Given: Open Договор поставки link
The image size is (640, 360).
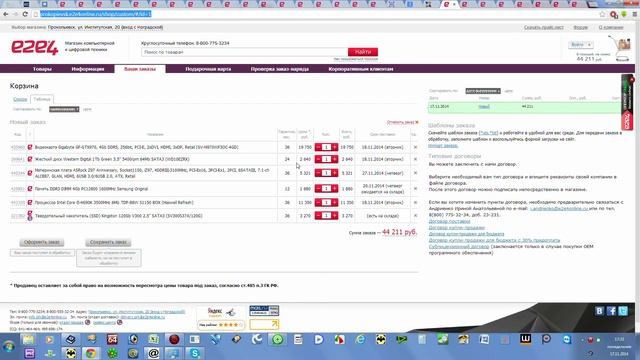Looking at the screenshot, I should tap(449, 221).
